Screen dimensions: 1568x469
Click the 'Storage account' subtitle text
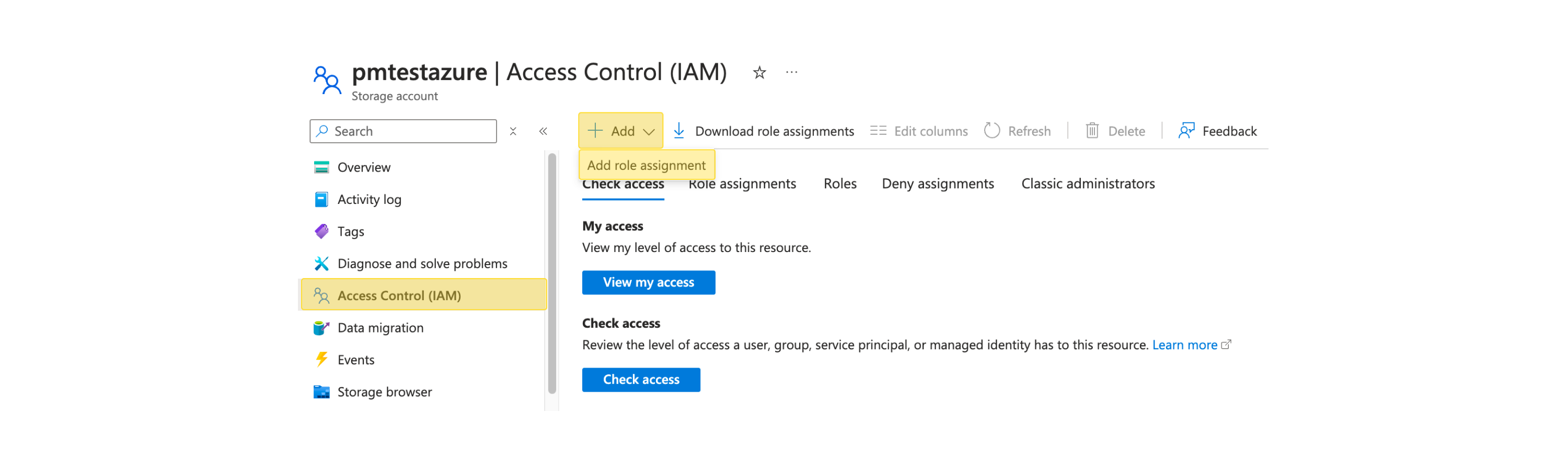(395, 96)
